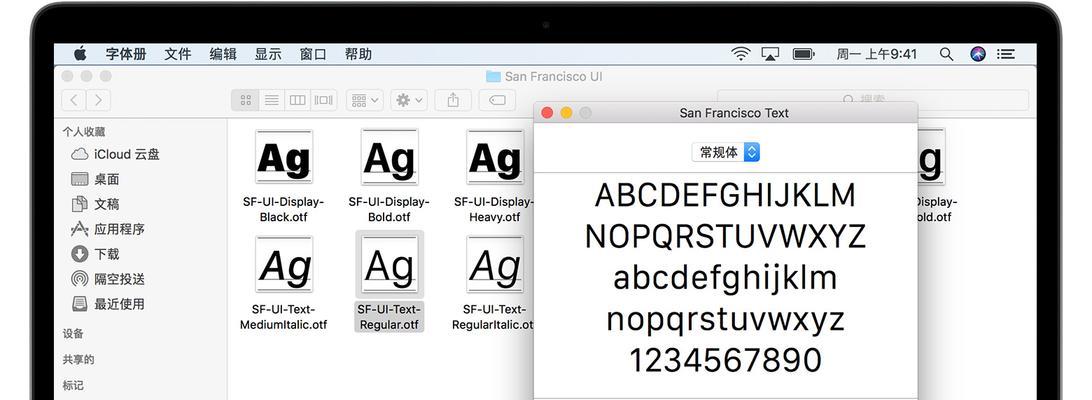The image size is (1092, 400).
Task: Click the 设备 sidebar heading
Action: pyautogui.click(x=73, y=333)
